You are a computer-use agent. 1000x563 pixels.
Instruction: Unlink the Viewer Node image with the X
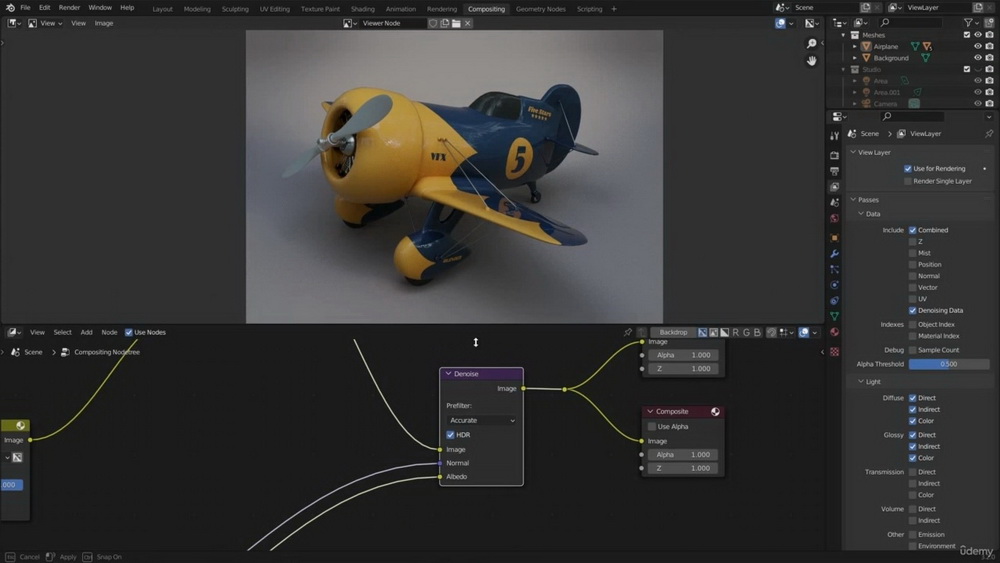[467, 23]
